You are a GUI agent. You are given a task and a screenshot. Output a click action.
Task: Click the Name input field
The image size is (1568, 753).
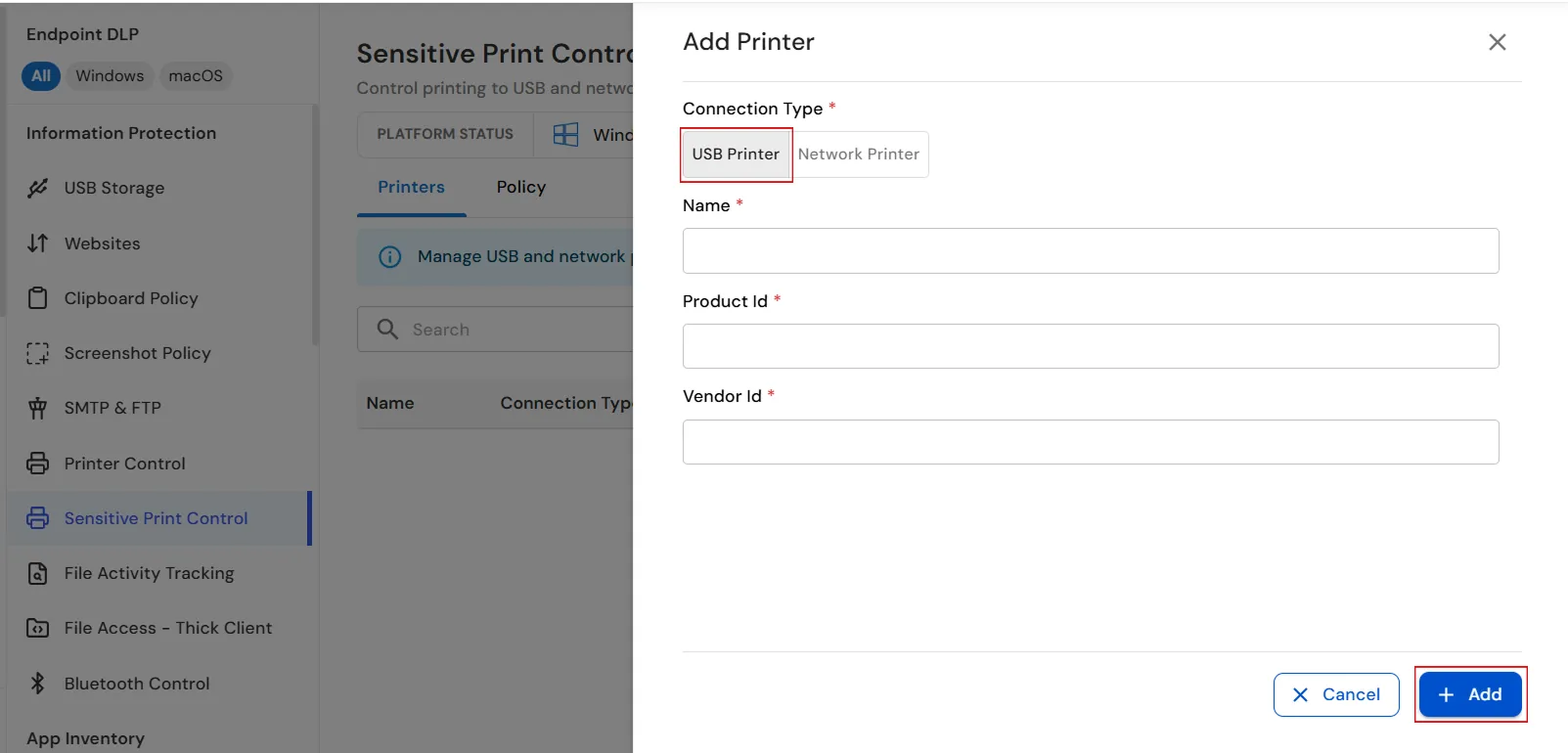click(1091, 250)
